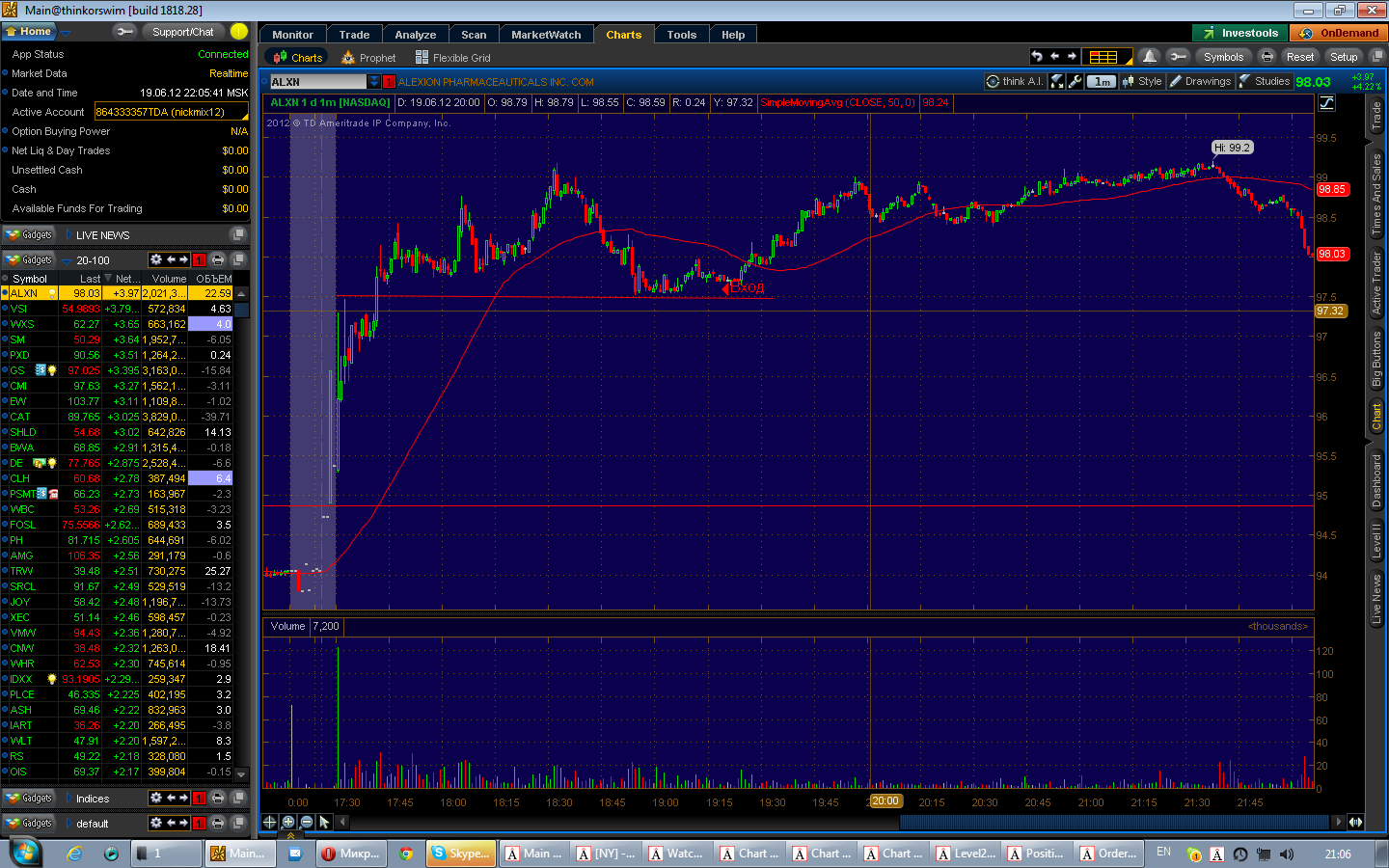Click the Reset button
The width and height of the screenshot is (1389, 868).
coord(1299,57)
